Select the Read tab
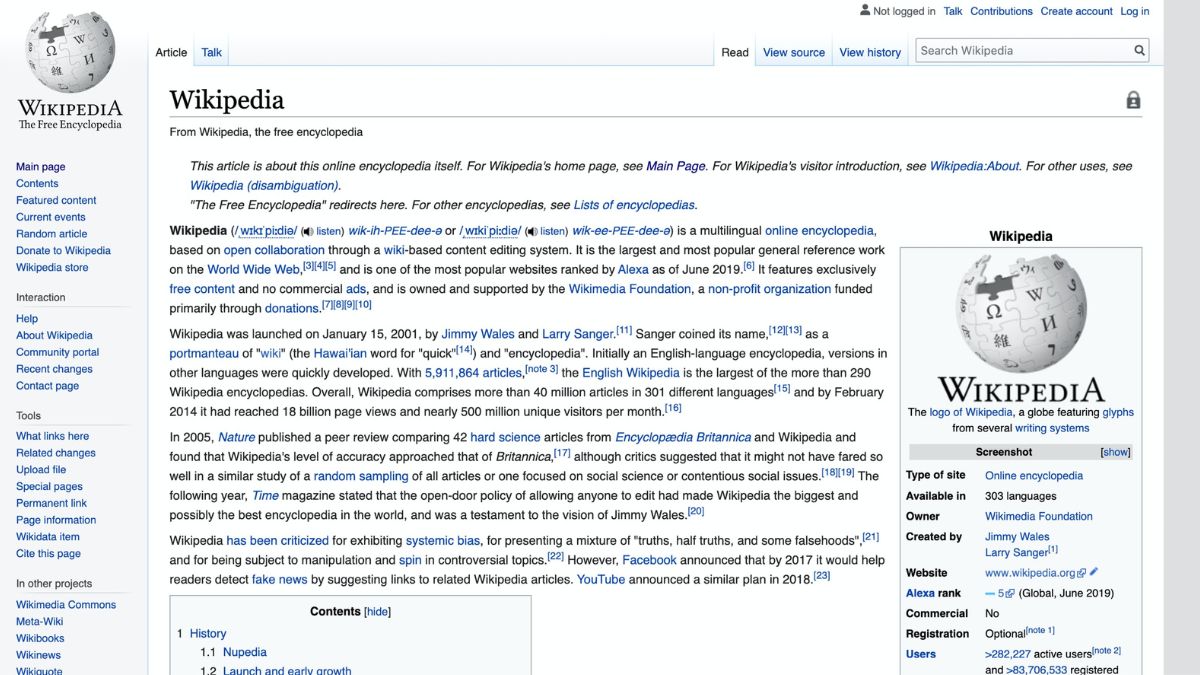 [x=735, y=52]
